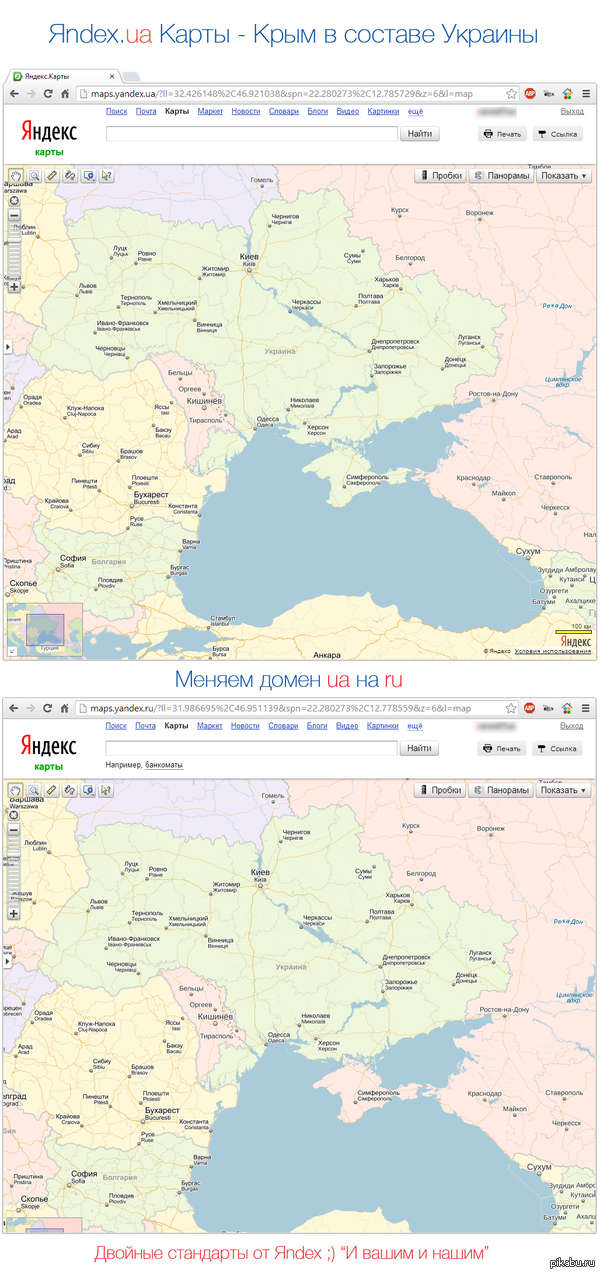Click the locate-me circle in the yandex.ua map
The image size is (600, 1274).
coord(15,199)
